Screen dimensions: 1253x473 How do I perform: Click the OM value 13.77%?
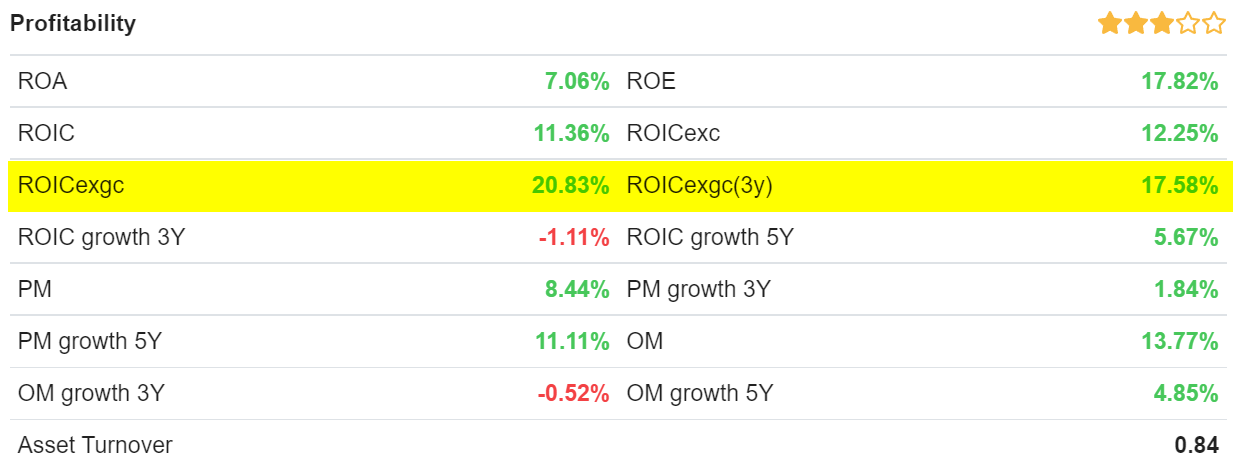(1180, 342)
